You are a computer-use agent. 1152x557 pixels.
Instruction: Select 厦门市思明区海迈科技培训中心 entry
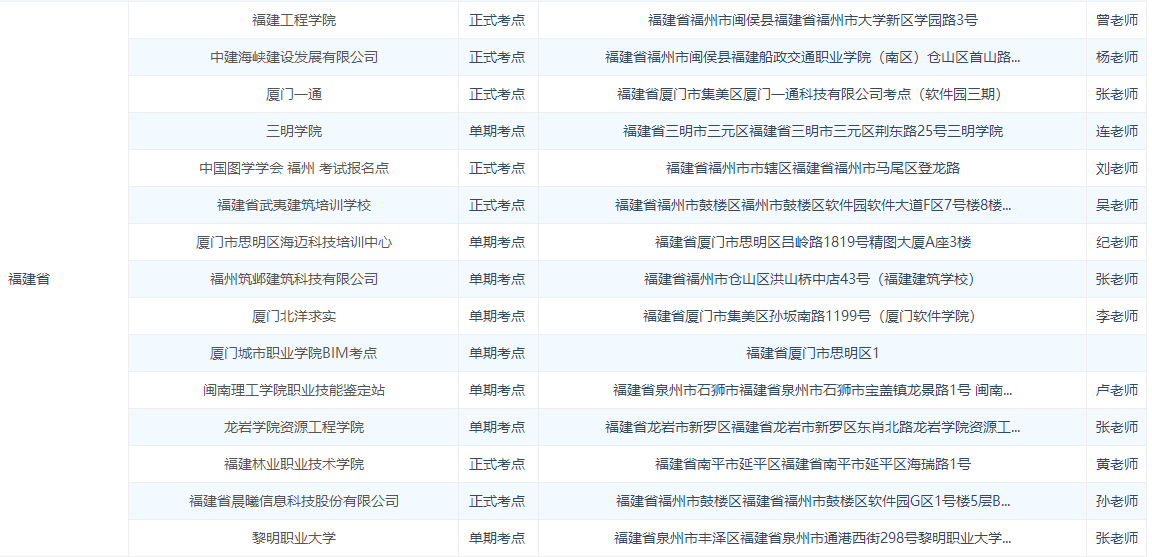(294, 242)
